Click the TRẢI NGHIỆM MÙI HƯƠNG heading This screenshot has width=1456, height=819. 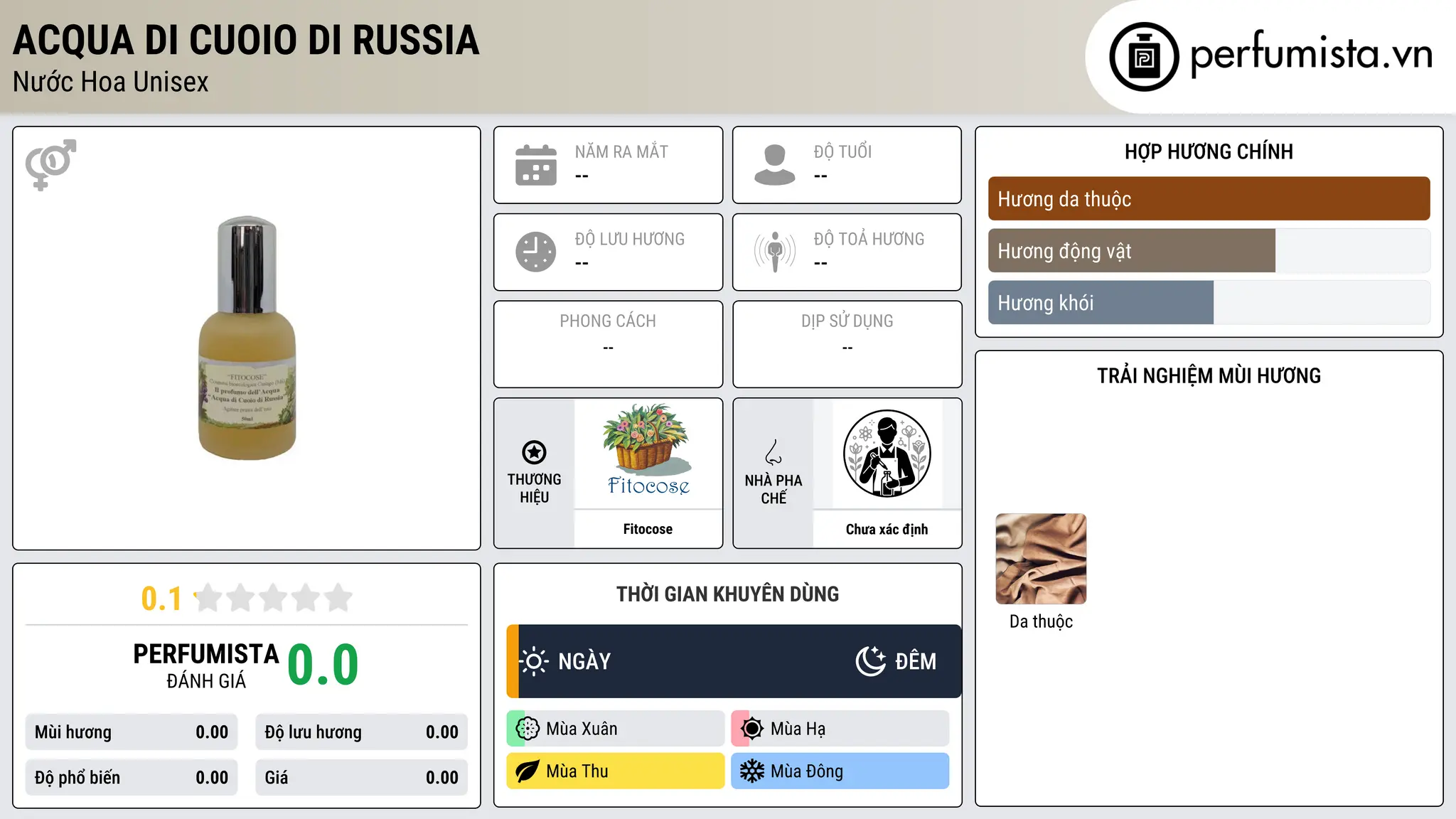pos(1209,376)
